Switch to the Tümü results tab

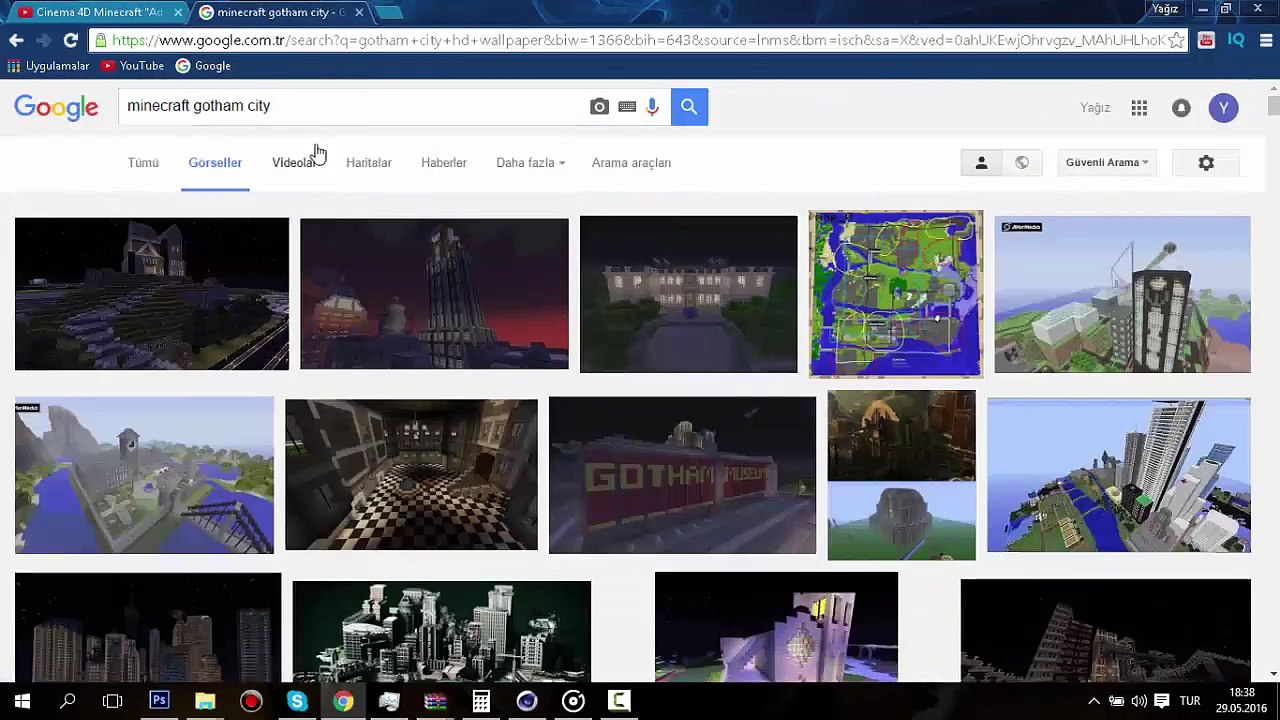[x=143, y=163]
